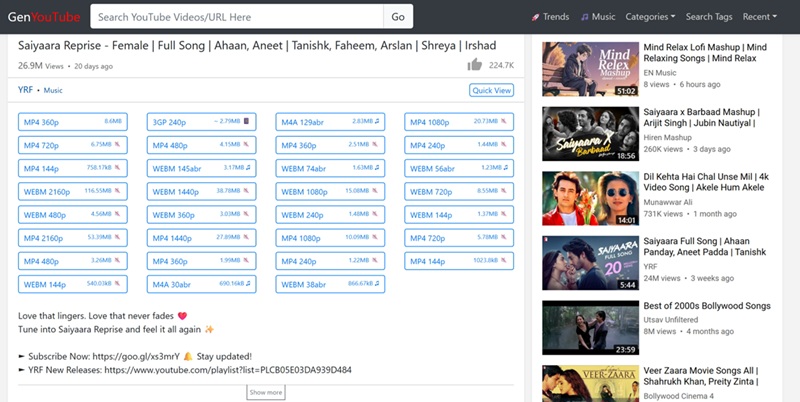This screenshot has height=402, width=800.
Task: Open Trends from the navigation bar
Action: click(549, 17)
